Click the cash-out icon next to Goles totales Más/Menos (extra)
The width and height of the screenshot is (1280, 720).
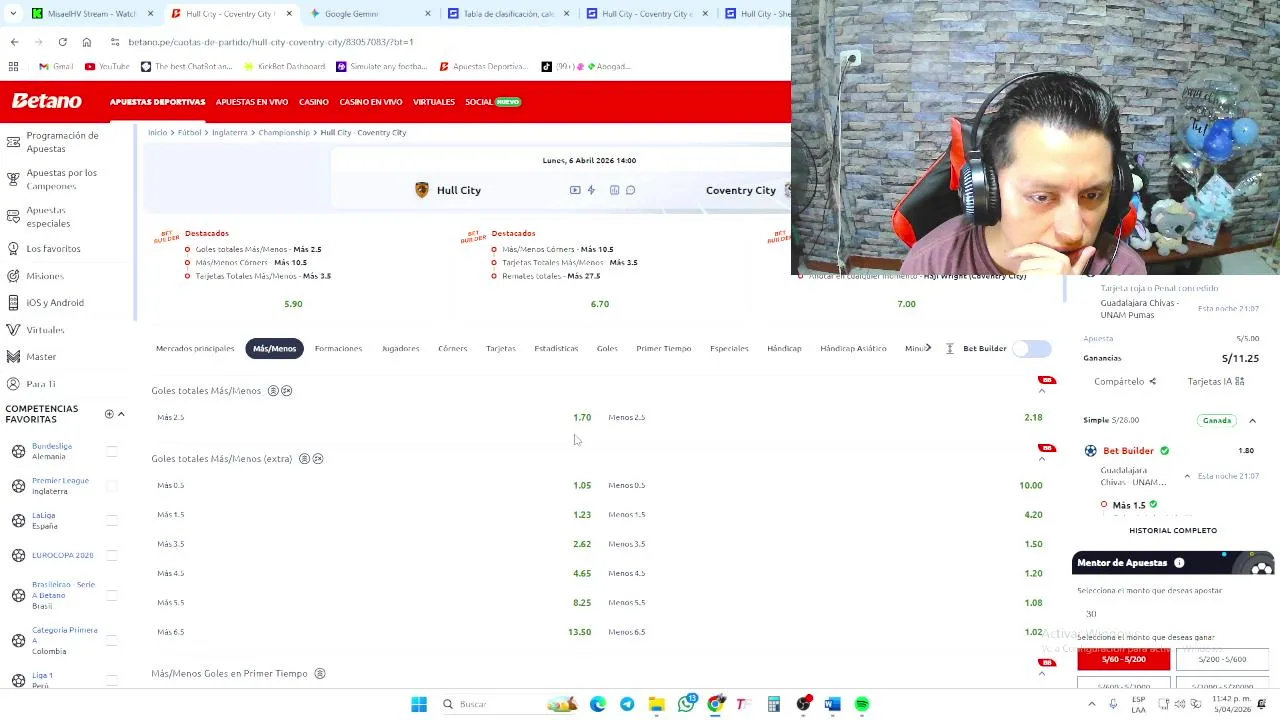click(317, 458)
